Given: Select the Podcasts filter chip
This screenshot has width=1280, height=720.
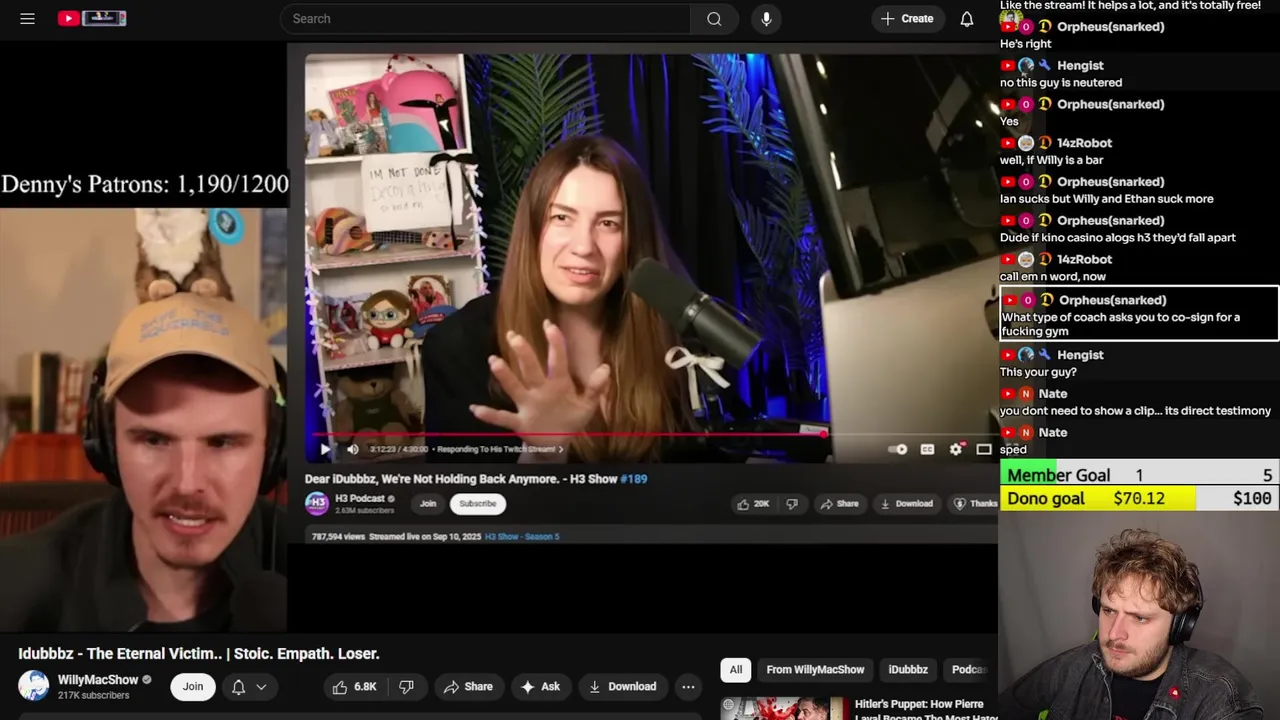Looking at the screenshot, I should (969, 670).
